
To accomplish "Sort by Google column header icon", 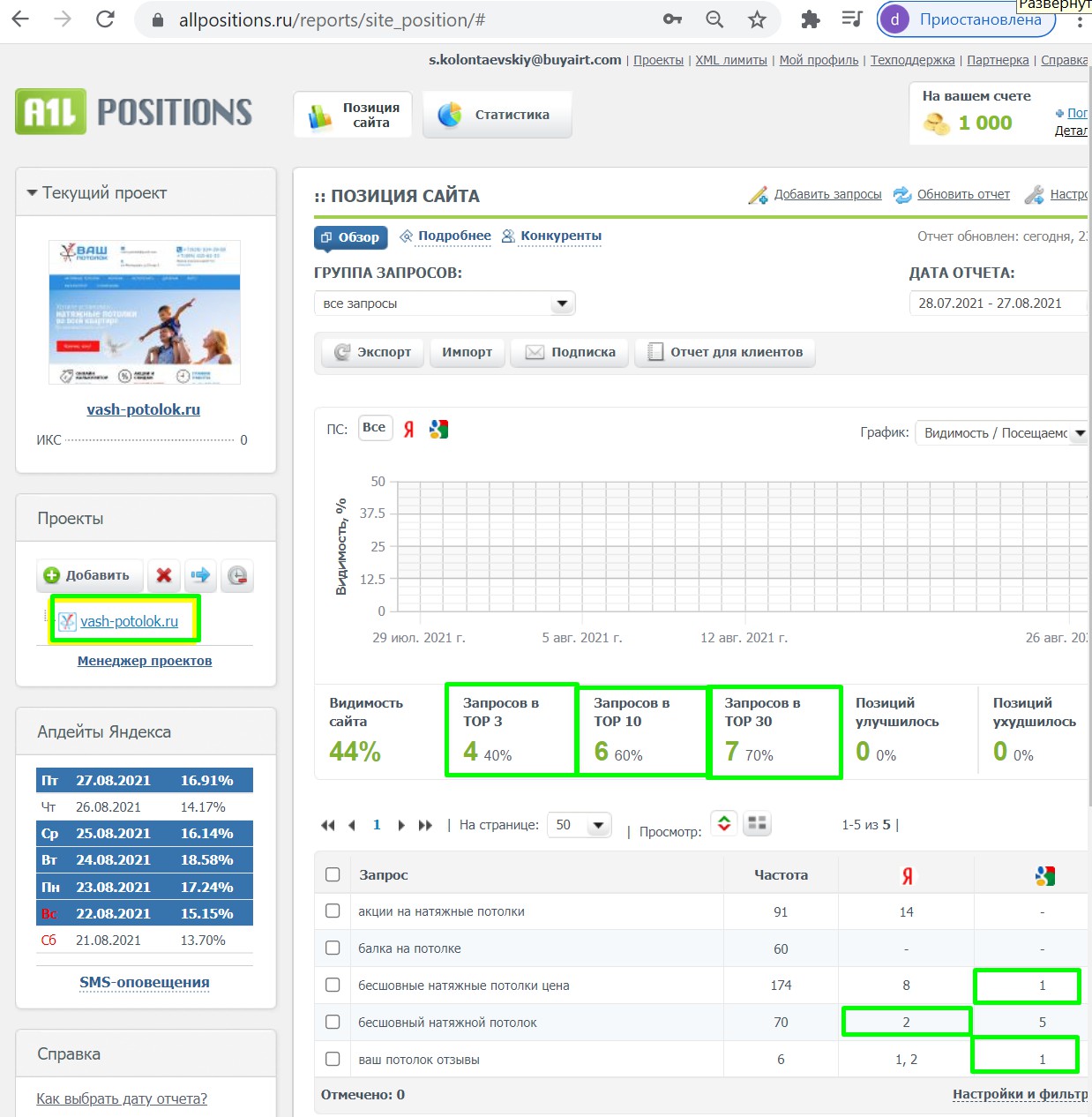I will click(1044, 876).
